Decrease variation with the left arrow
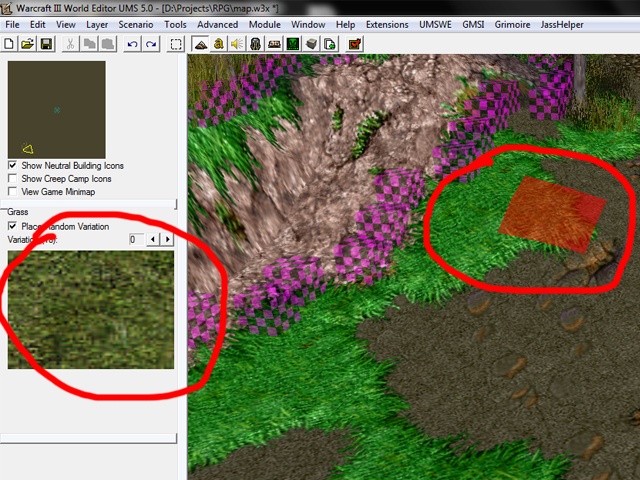The height and width of the screenshot is (480, 640). [x=153, y=239]
